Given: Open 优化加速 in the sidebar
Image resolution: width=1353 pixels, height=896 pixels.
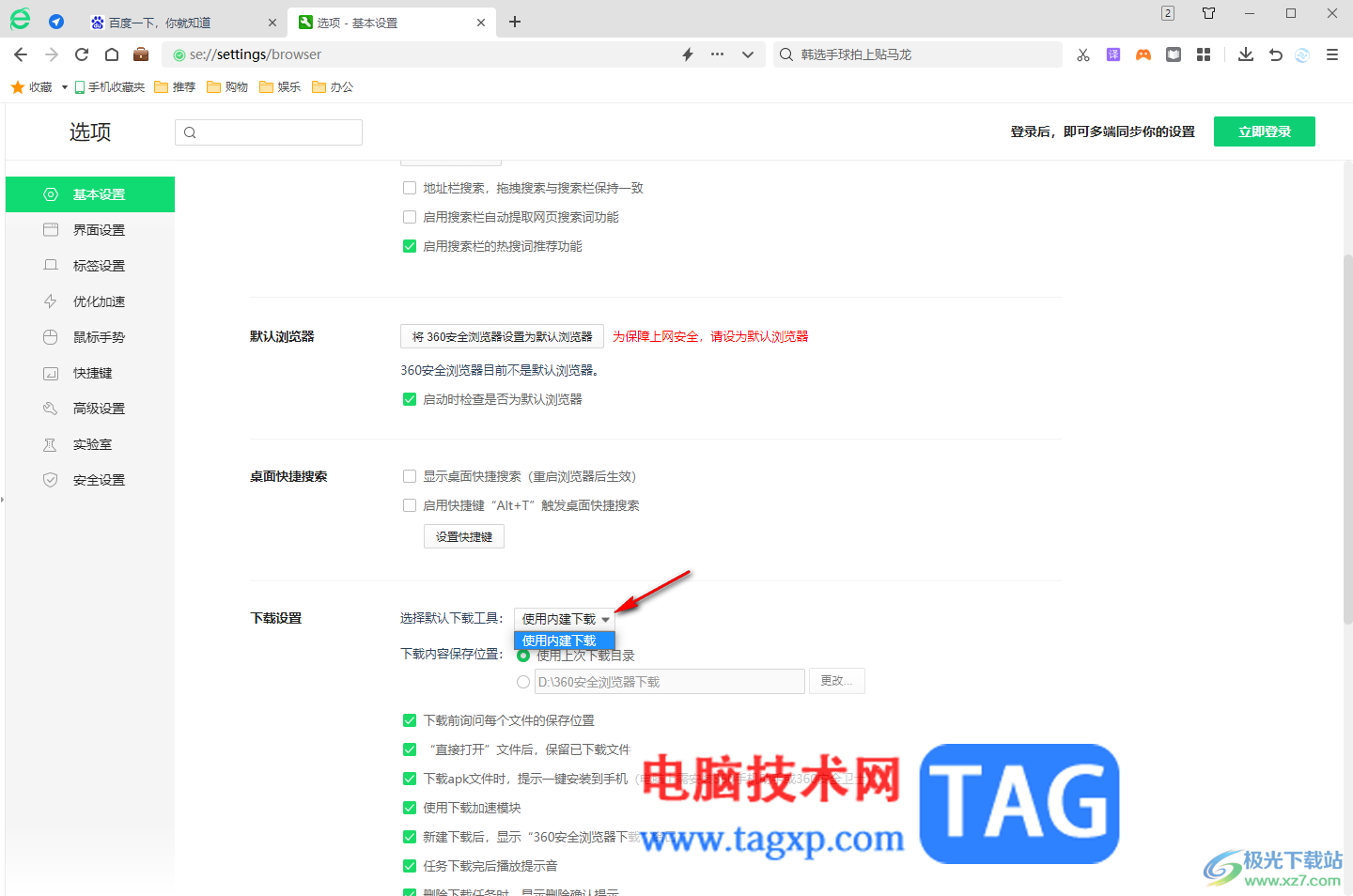Looking at the screenshot, I should [x=90, y=301].
